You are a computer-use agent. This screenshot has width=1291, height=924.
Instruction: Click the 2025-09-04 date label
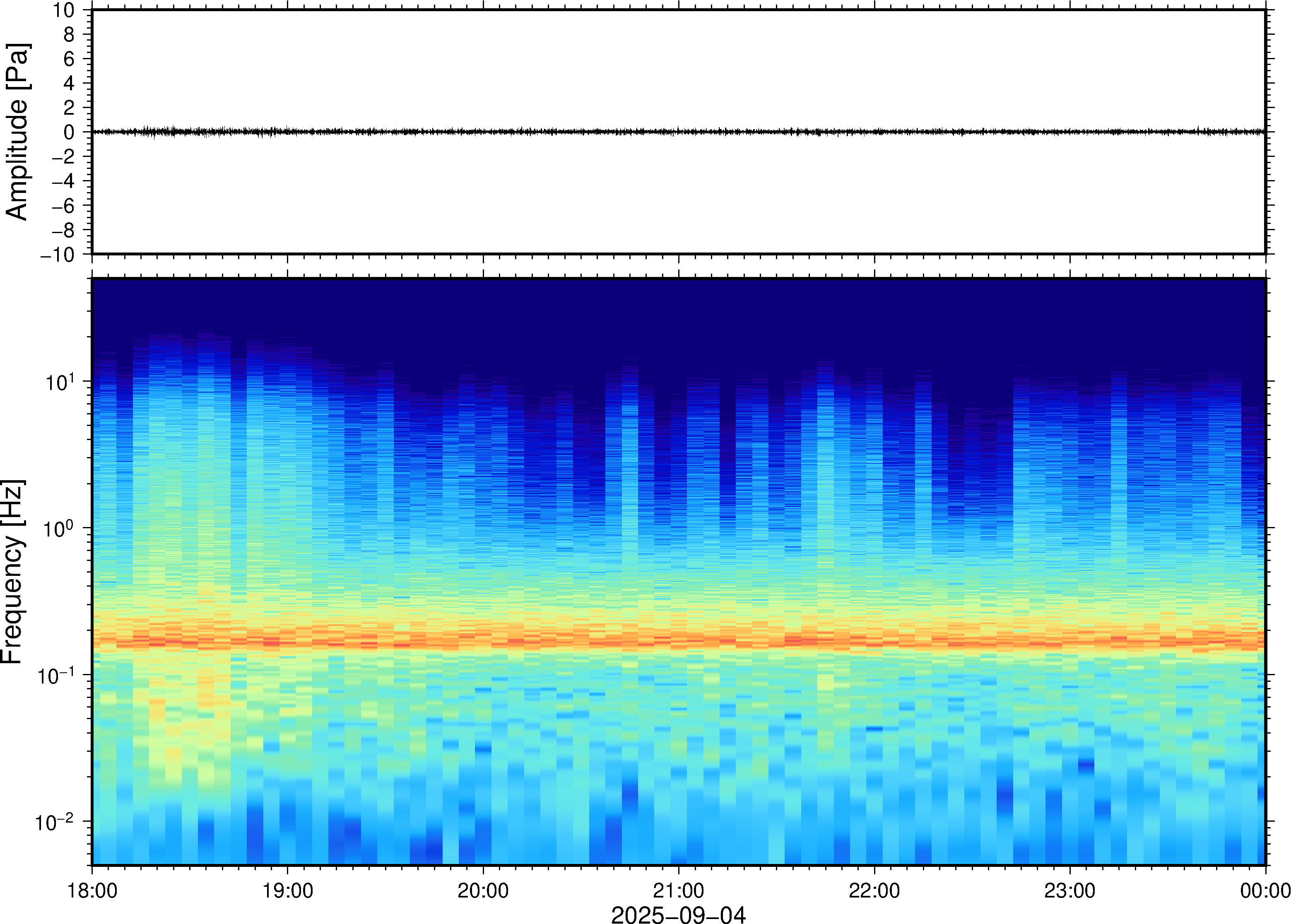pyautogui.click(x=678, y=914)
